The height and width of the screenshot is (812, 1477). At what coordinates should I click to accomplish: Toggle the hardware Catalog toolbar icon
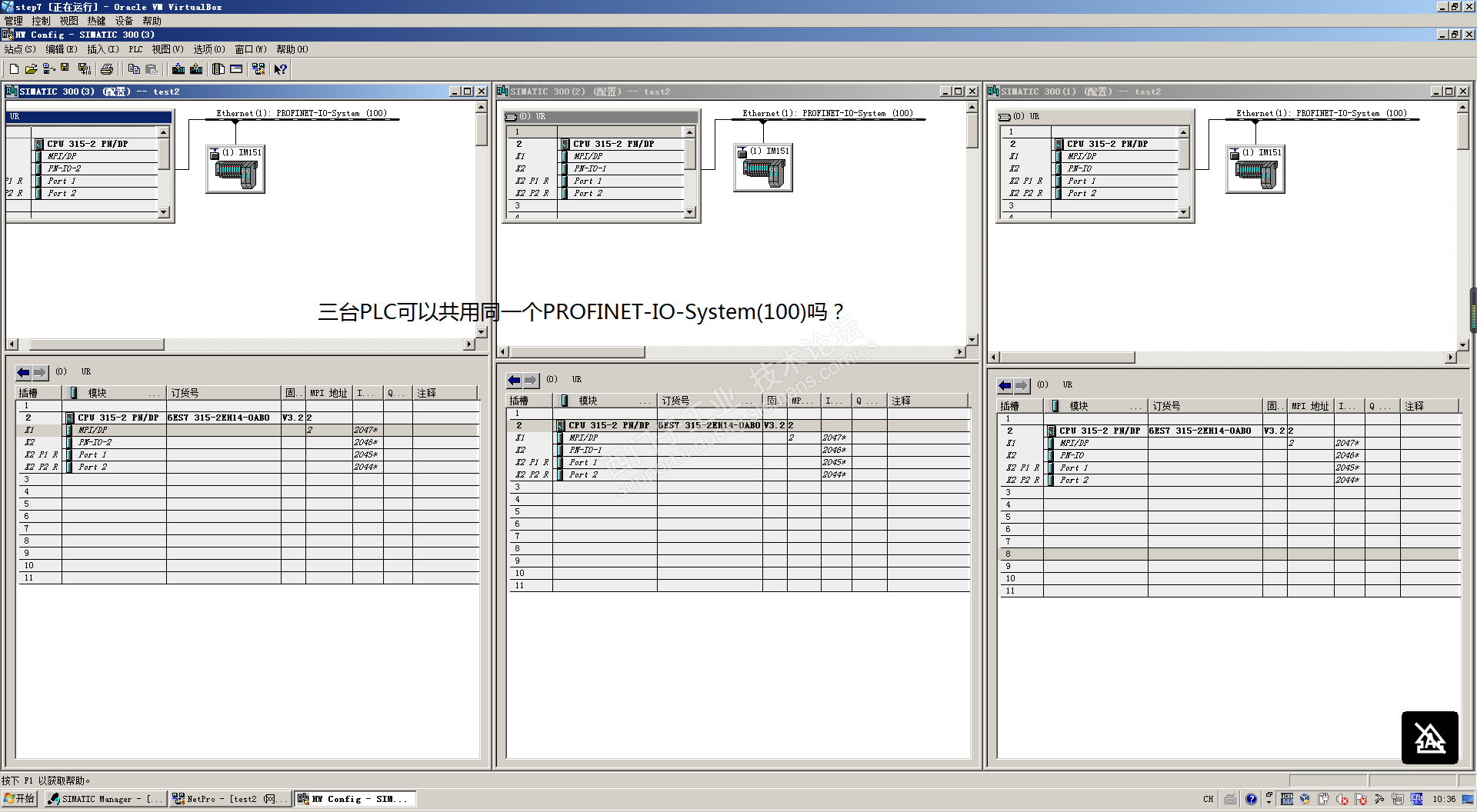(x=218, y=69)
